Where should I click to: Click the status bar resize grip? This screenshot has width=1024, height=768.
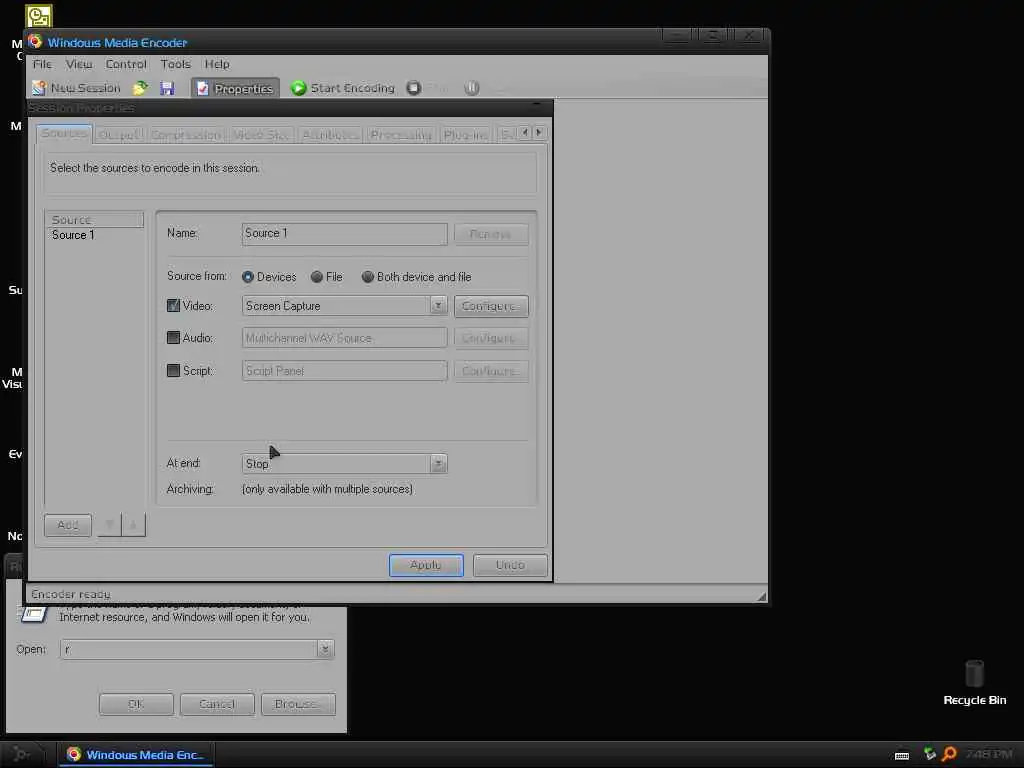[x=761, y=596]
